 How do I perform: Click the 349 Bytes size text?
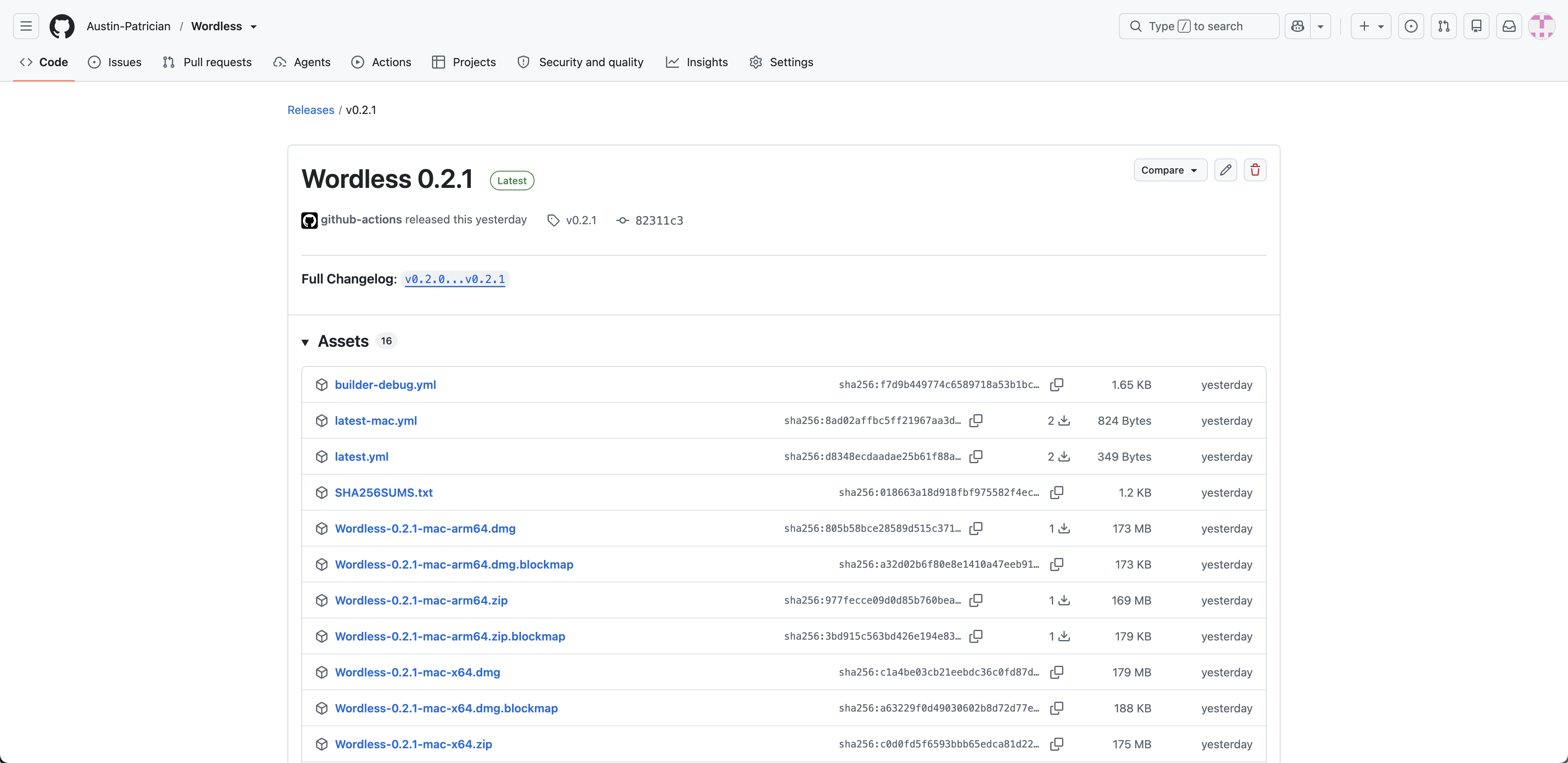point(1124,457)
